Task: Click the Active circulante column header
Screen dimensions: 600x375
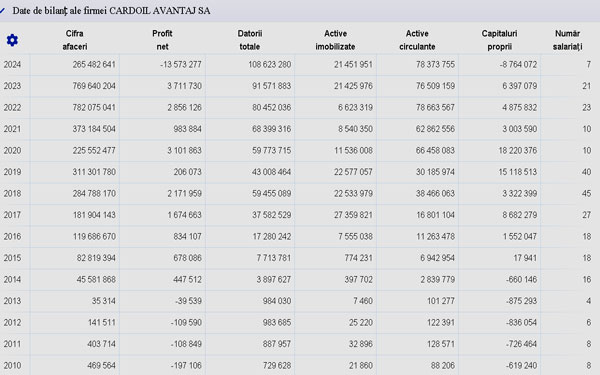Action: click(x=417, y=40)
